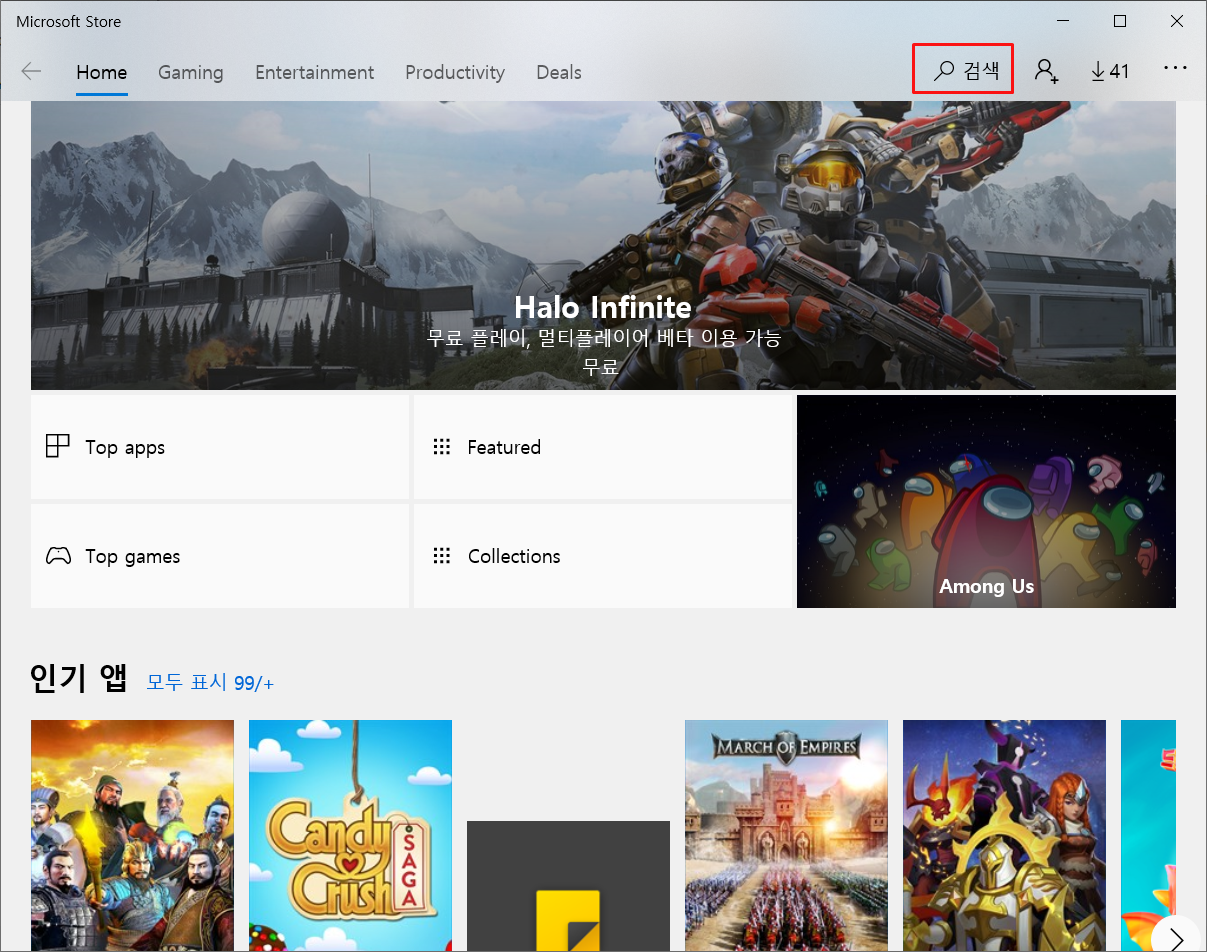
Task: Show all popular apps link 모두 표시 99/+
Action: click(210, 683)
